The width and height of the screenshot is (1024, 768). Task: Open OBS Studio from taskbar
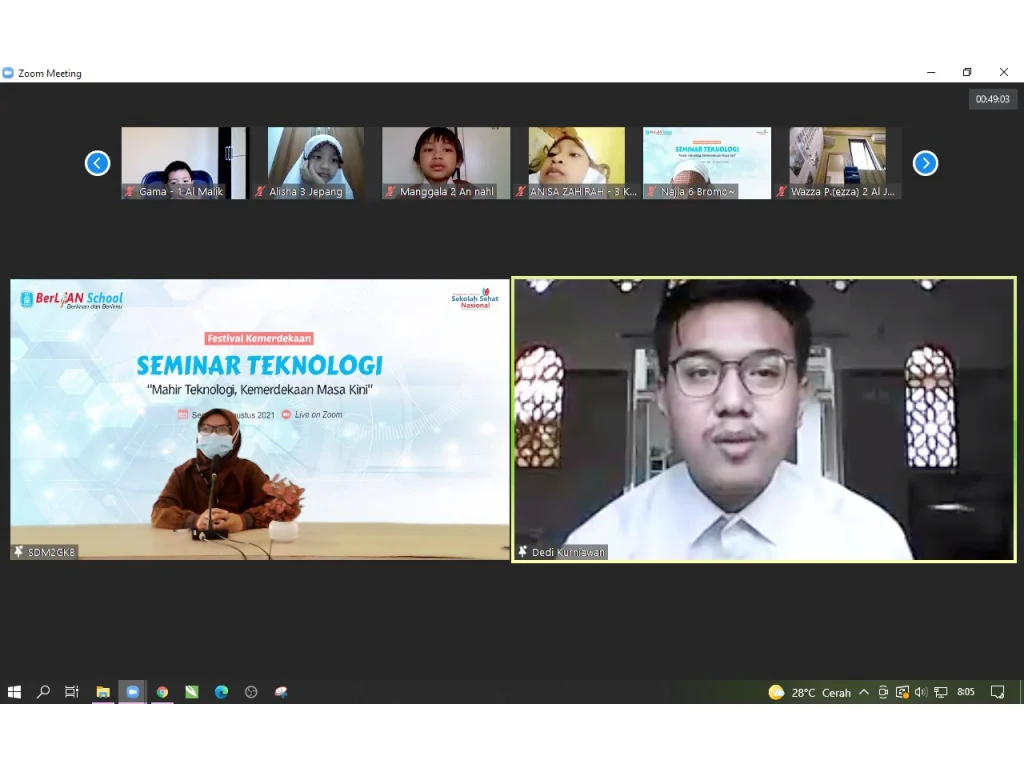point(251,692)
